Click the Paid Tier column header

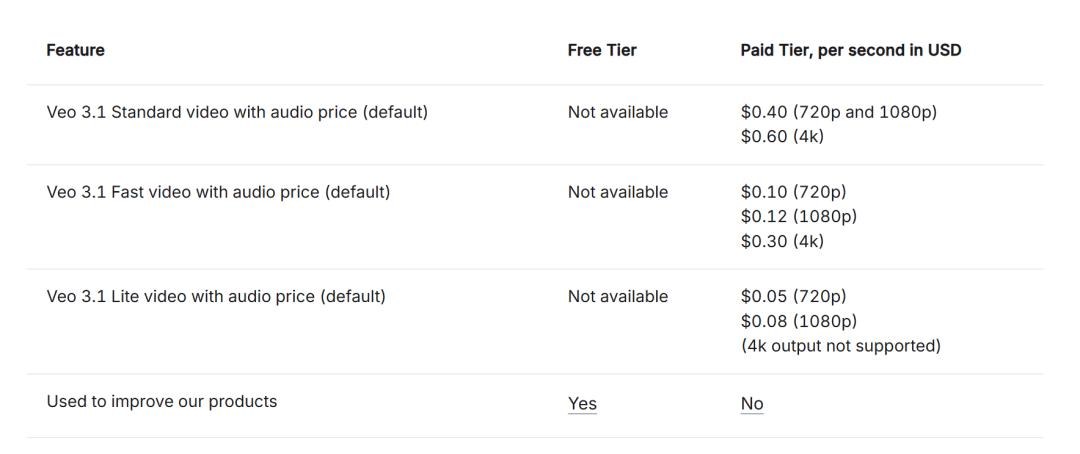tap(851, 50)
